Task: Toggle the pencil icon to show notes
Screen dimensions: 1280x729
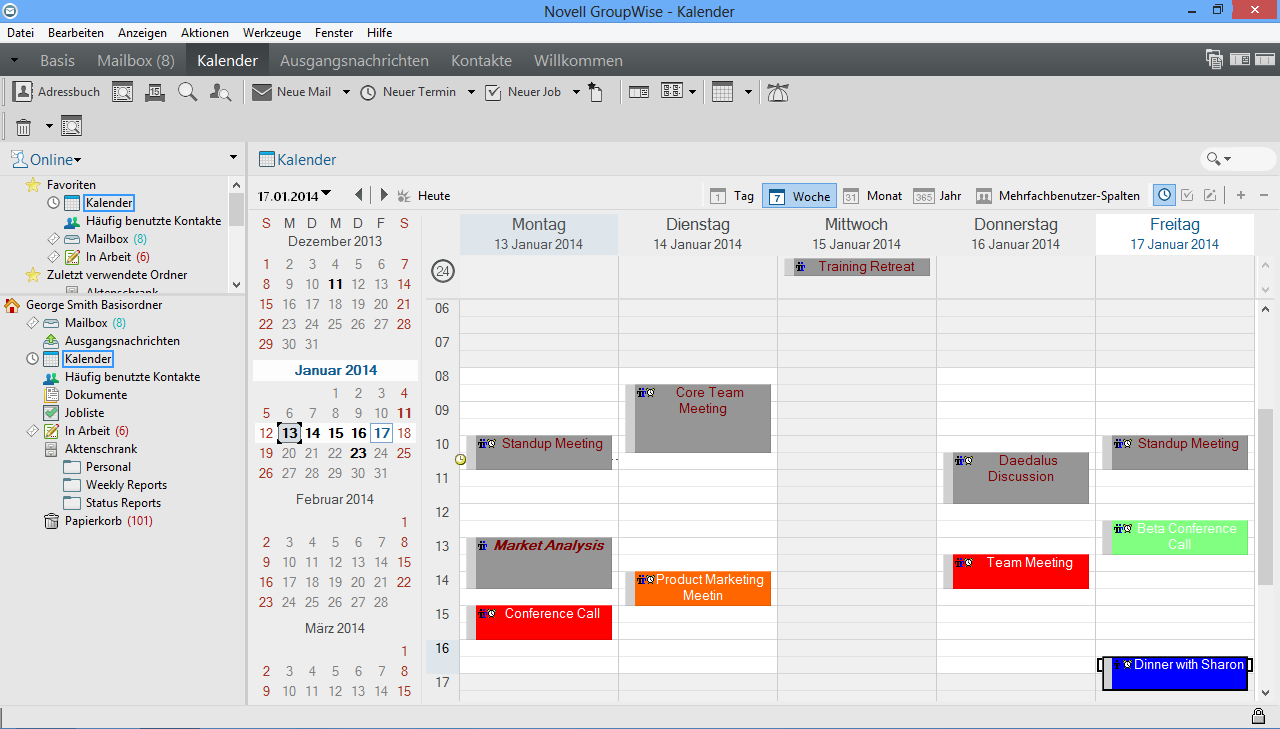Action: (1210, 195)
